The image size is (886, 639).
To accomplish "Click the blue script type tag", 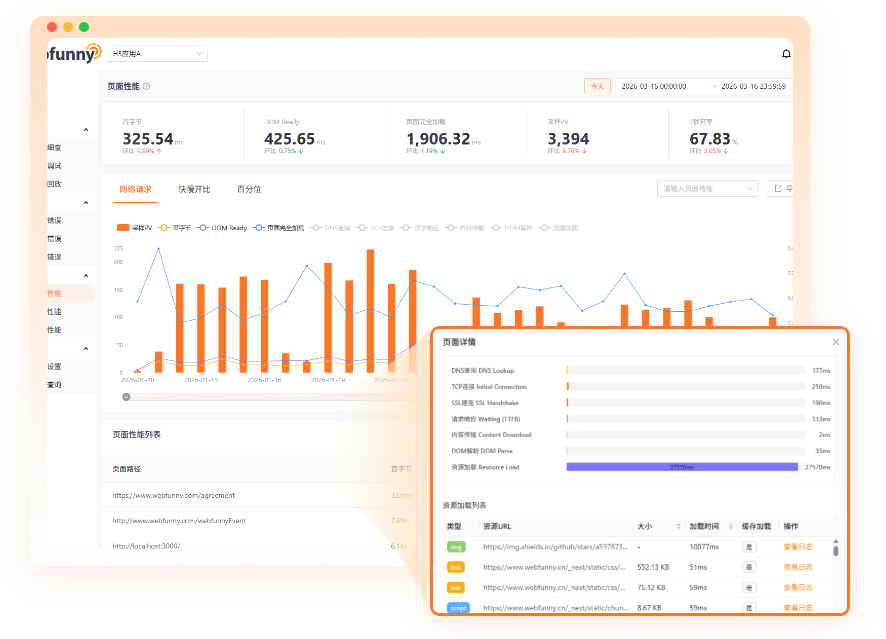I will pyautogui.click(x=456, y=607).
